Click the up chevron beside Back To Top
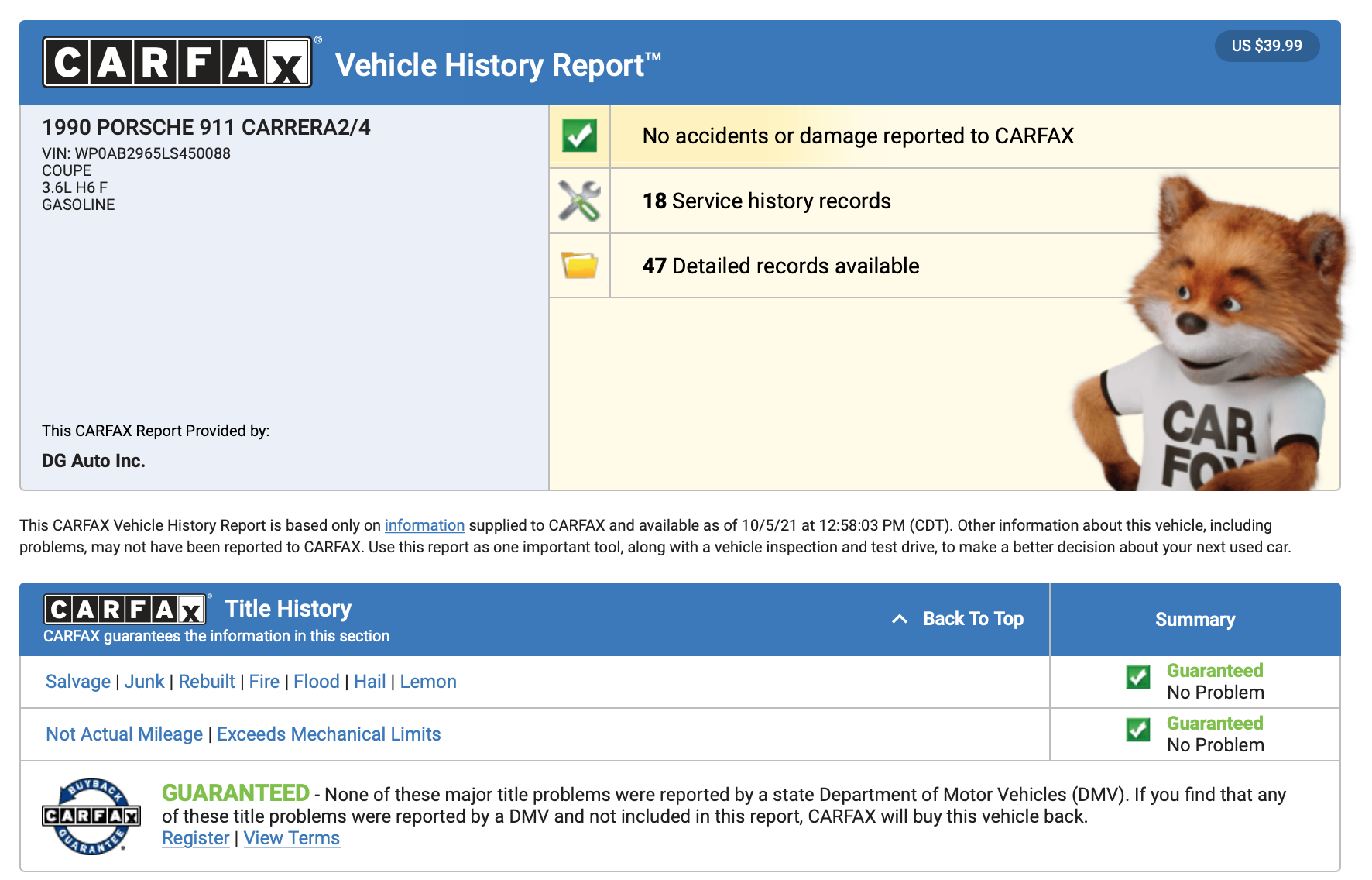 pyautogui.click(x=899, y=619)
